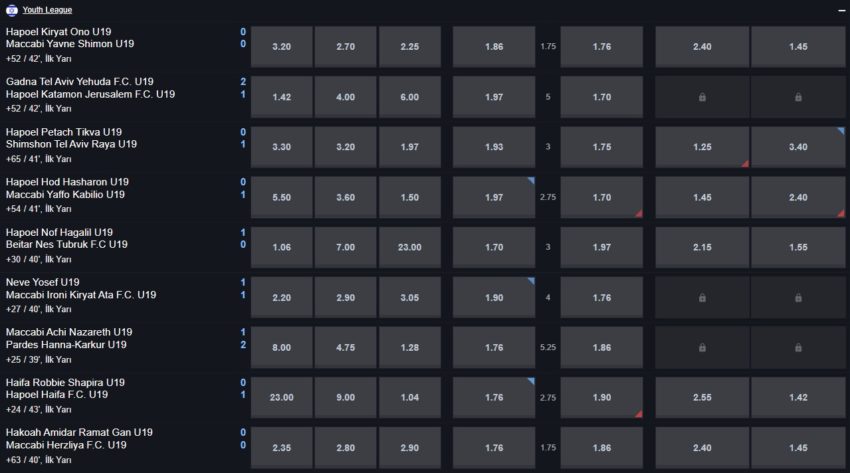
Task: Select 23.00 odds in Haifa Robbie Shapira row
Action: [281, 397]
